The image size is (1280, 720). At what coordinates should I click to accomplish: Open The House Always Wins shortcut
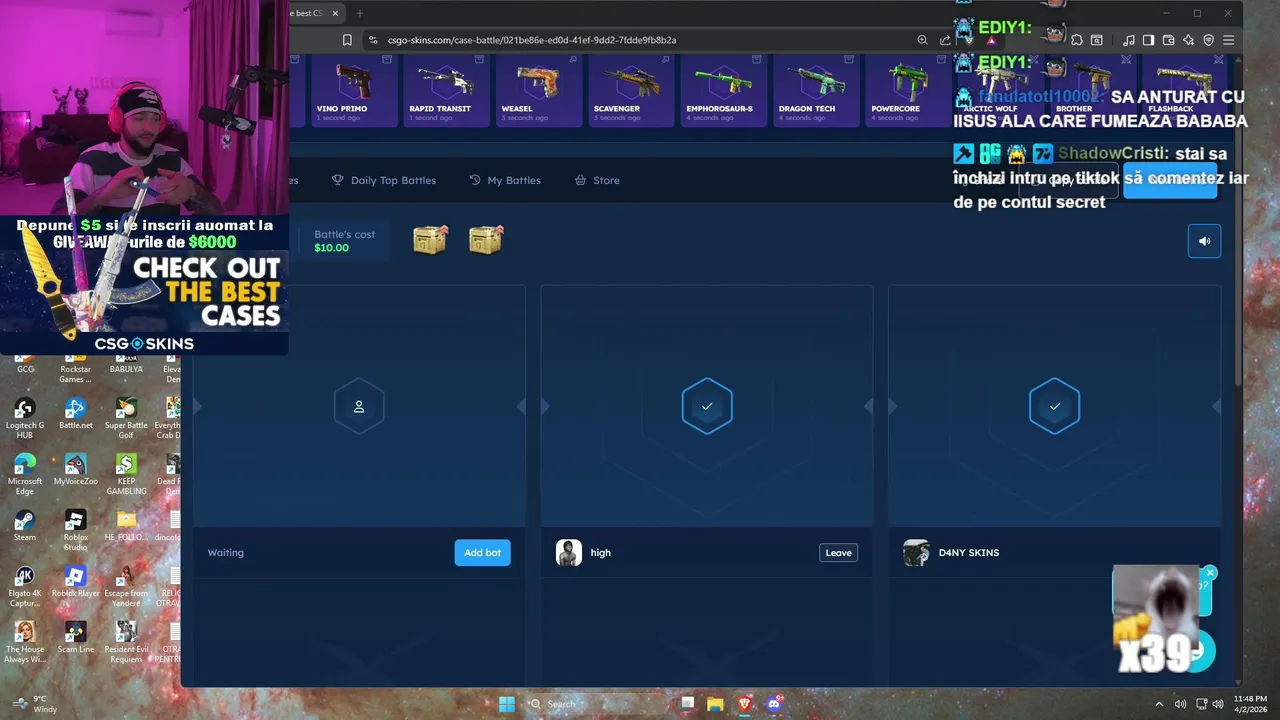tap(25, 643)
